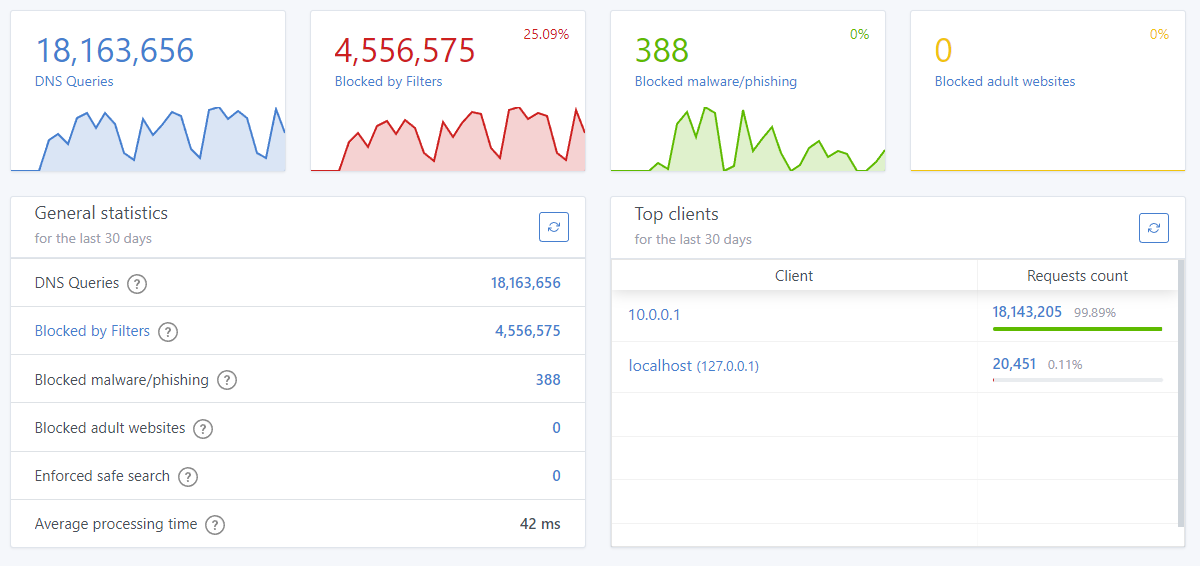1200x566 pixels.
Task: Click help icon for Average processing time
Action: tap(215, 525)
